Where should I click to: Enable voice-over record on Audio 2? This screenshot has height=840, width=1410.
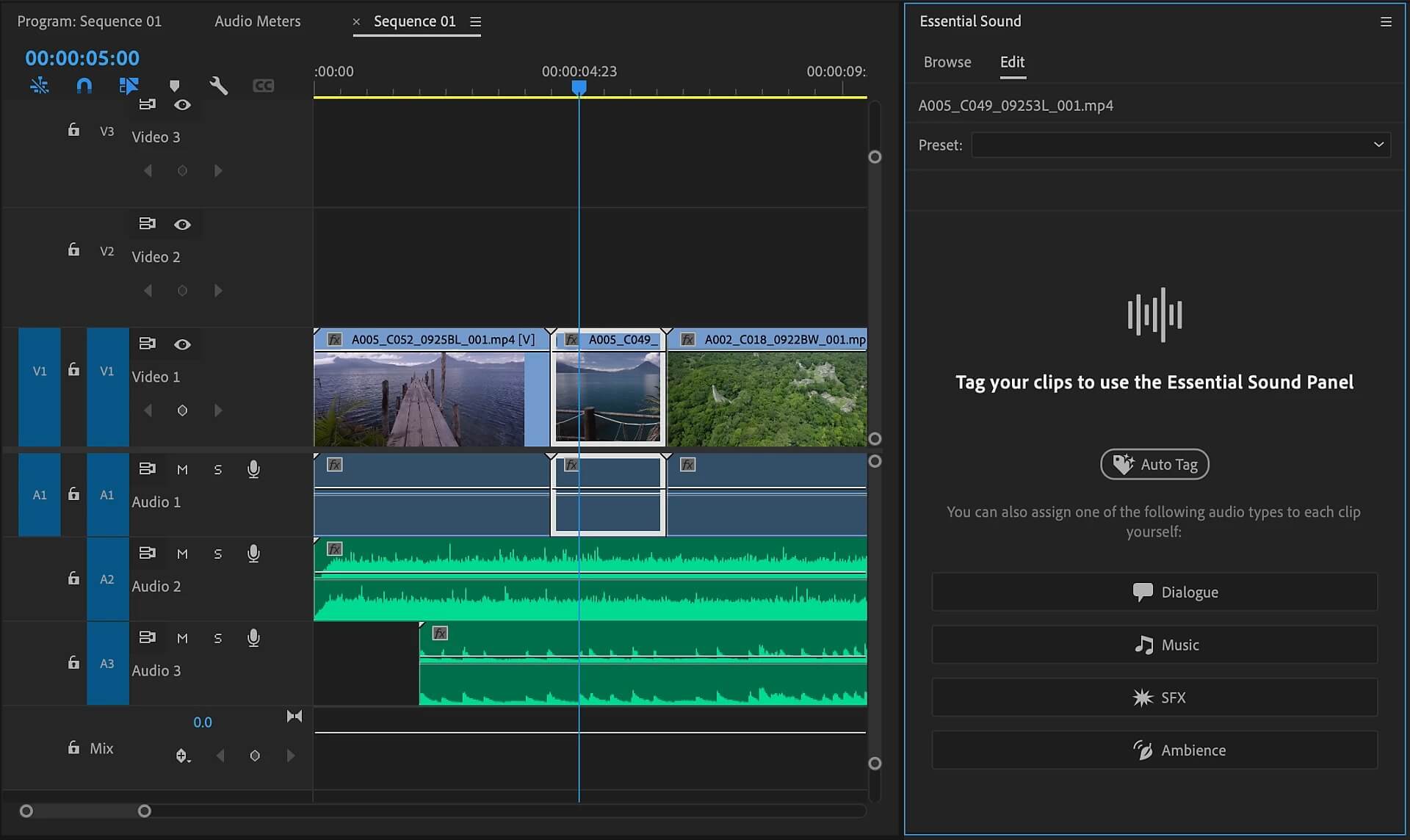pos(253,553)
